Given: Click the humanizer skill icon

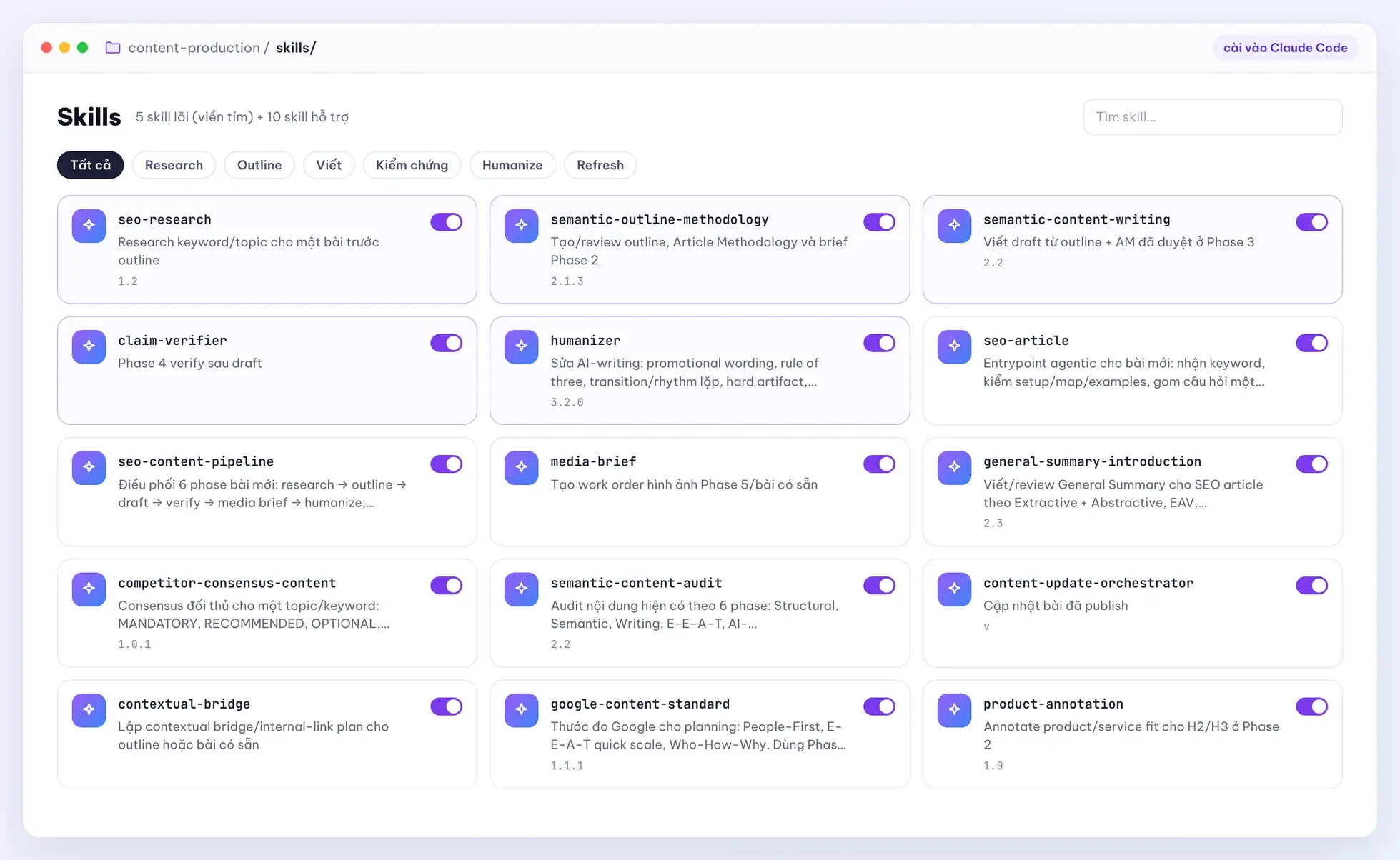Looking at the screenshot, I should pos(521,346).
